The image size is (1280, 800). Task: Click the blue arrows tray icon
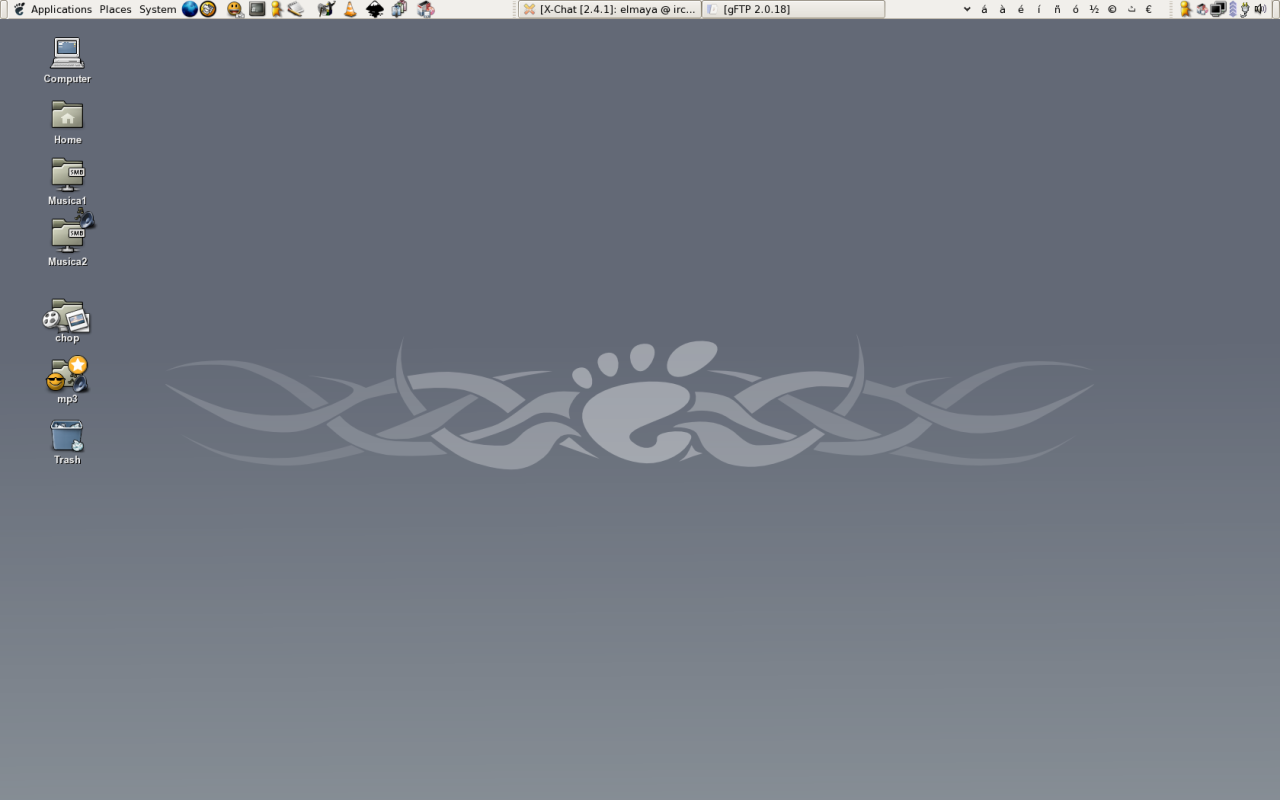(1233, 9)
